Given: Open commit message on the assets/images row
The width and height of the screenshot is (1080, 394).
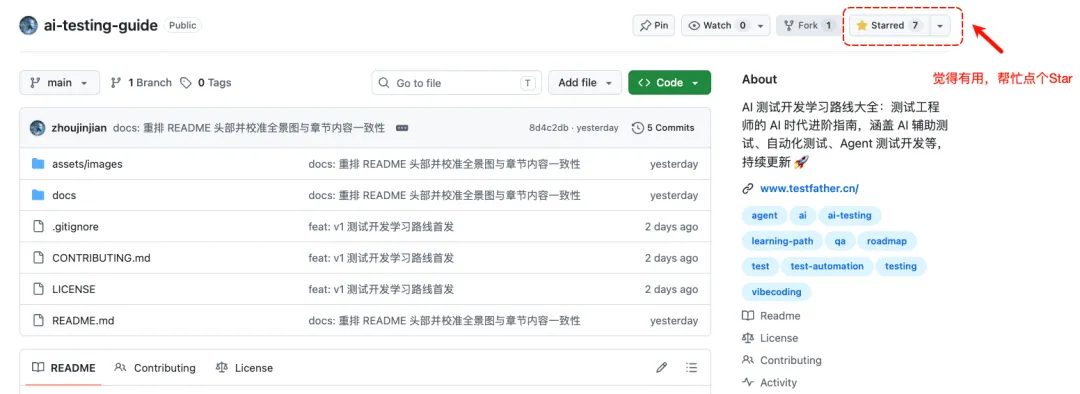Looking at the screenshot, I should (444, 164).
